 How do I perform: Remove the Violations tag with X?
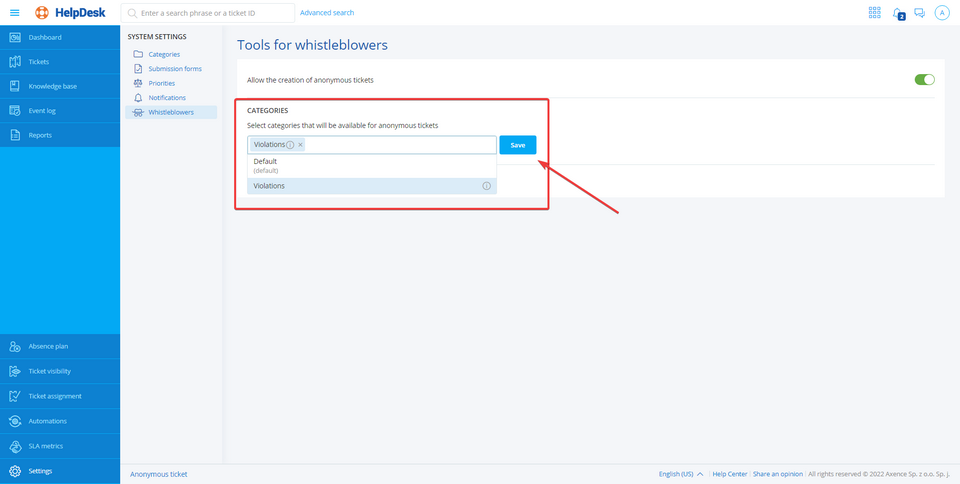(x=300, y=145)
